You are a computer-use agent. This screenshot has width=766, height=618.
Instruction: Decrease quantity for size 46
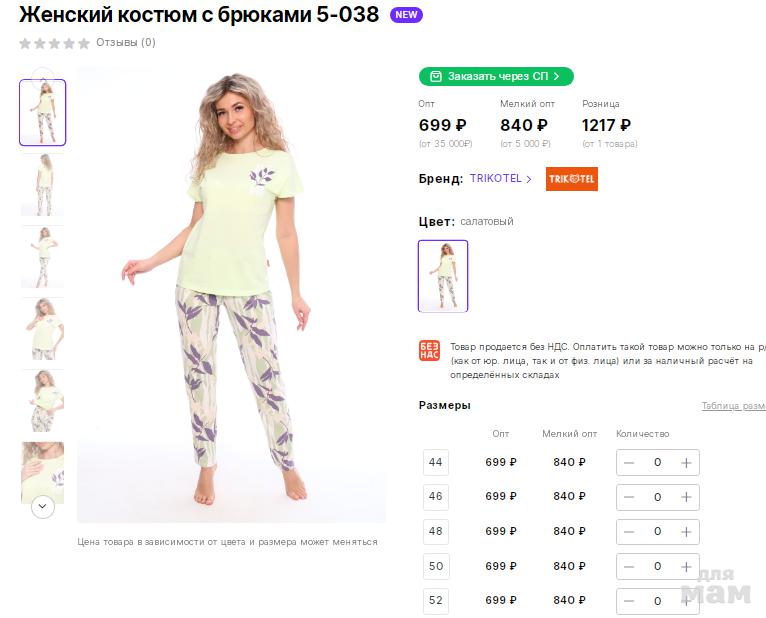(629, 497)
